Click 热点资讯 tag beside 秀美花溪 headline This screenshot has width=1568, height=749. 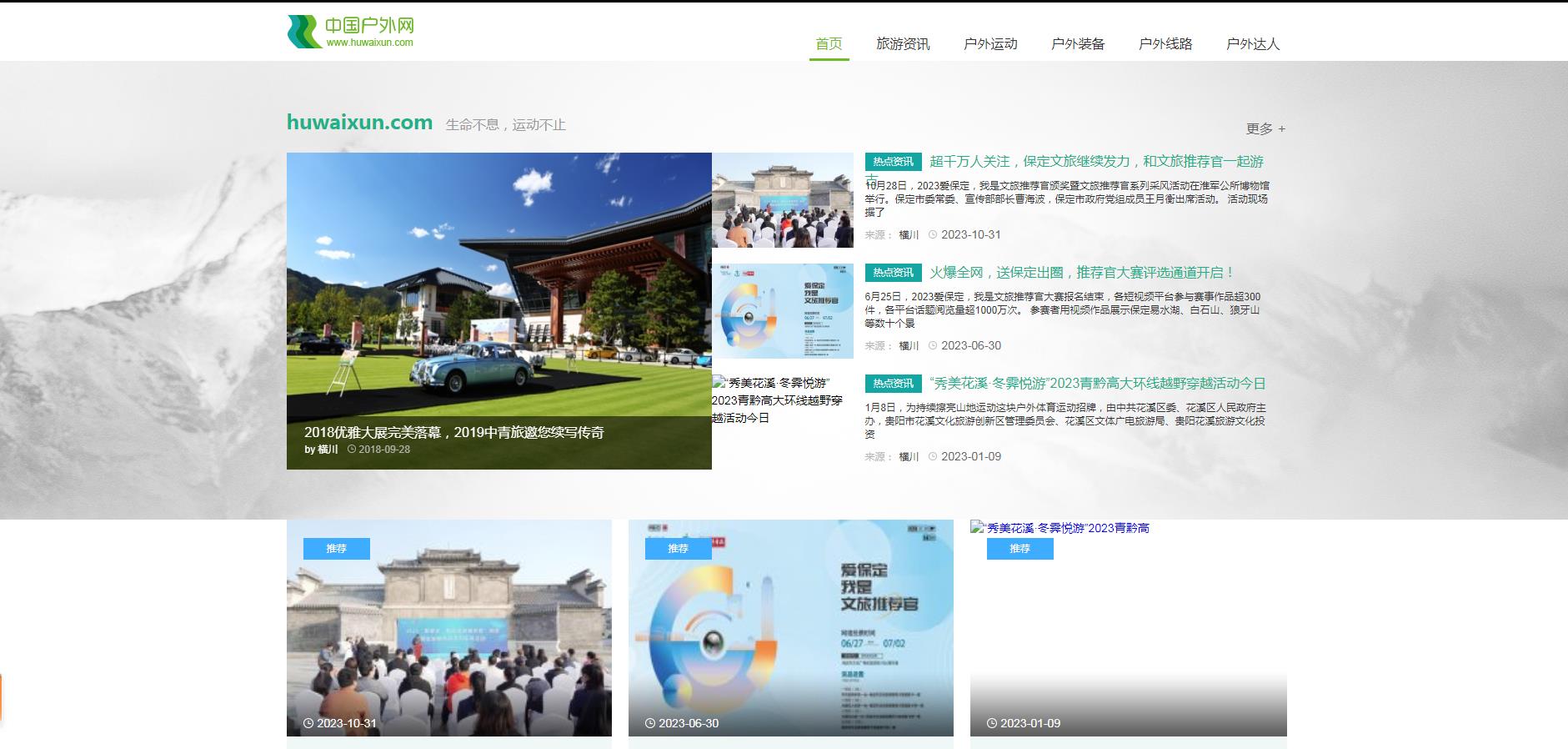coord(893,384)
